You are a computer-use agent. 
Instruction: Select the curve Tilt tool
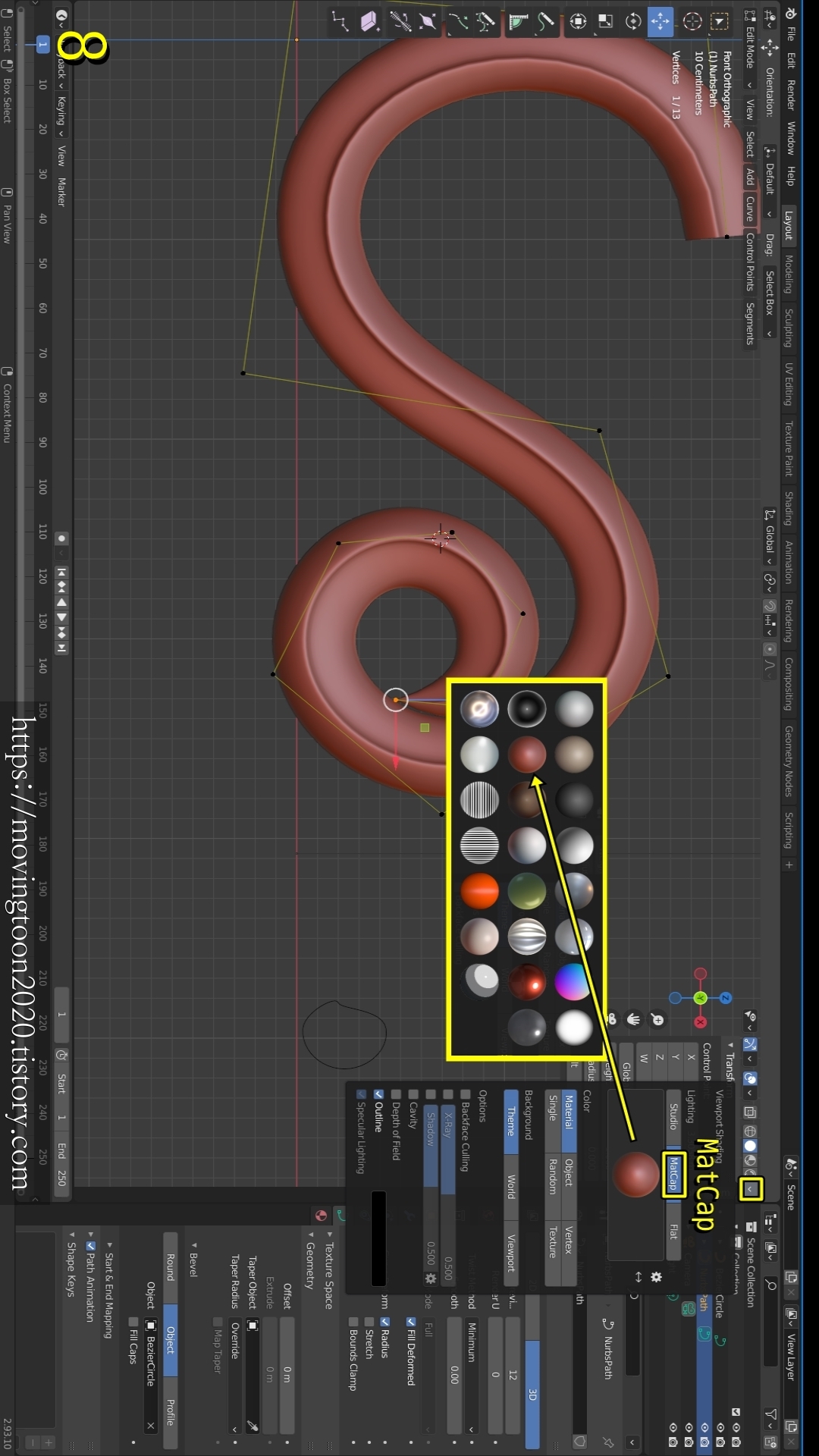(x=400, y=21)
